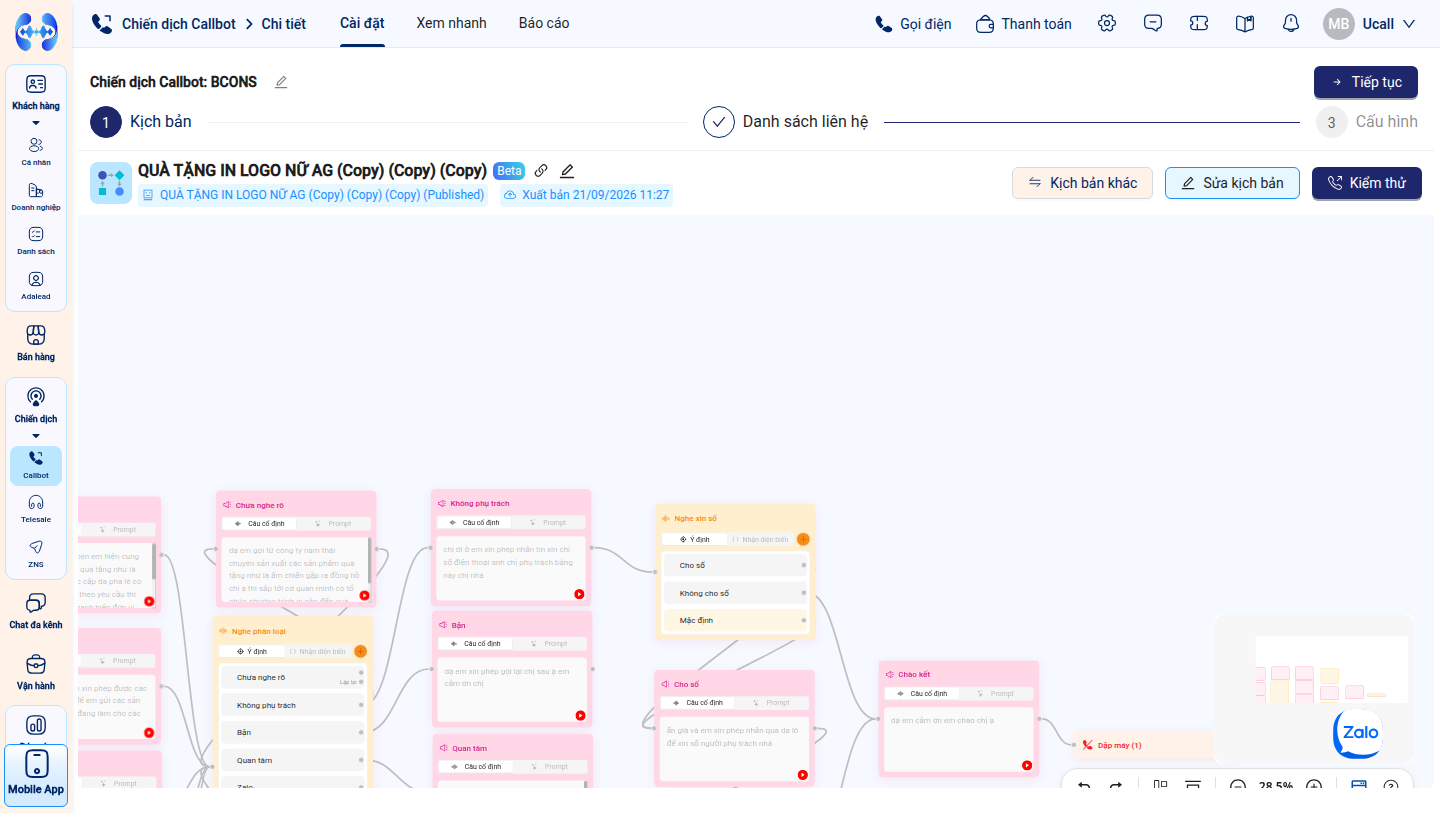1440x813 pixels.
Task: Open the Callbot sidebar item
Action: click(x=36, y=465)
